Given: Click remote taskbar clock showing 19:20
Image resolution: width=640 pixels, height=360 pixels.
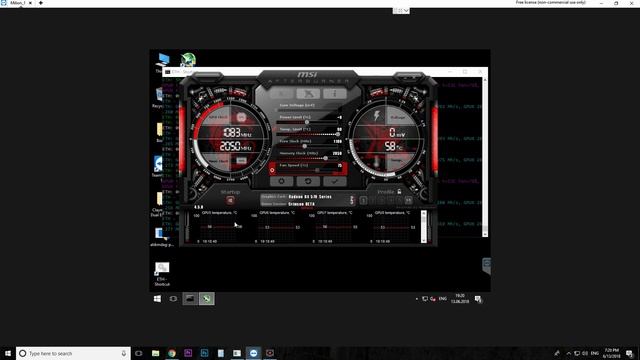Looking at the screenshot, I should pos(460,298).
